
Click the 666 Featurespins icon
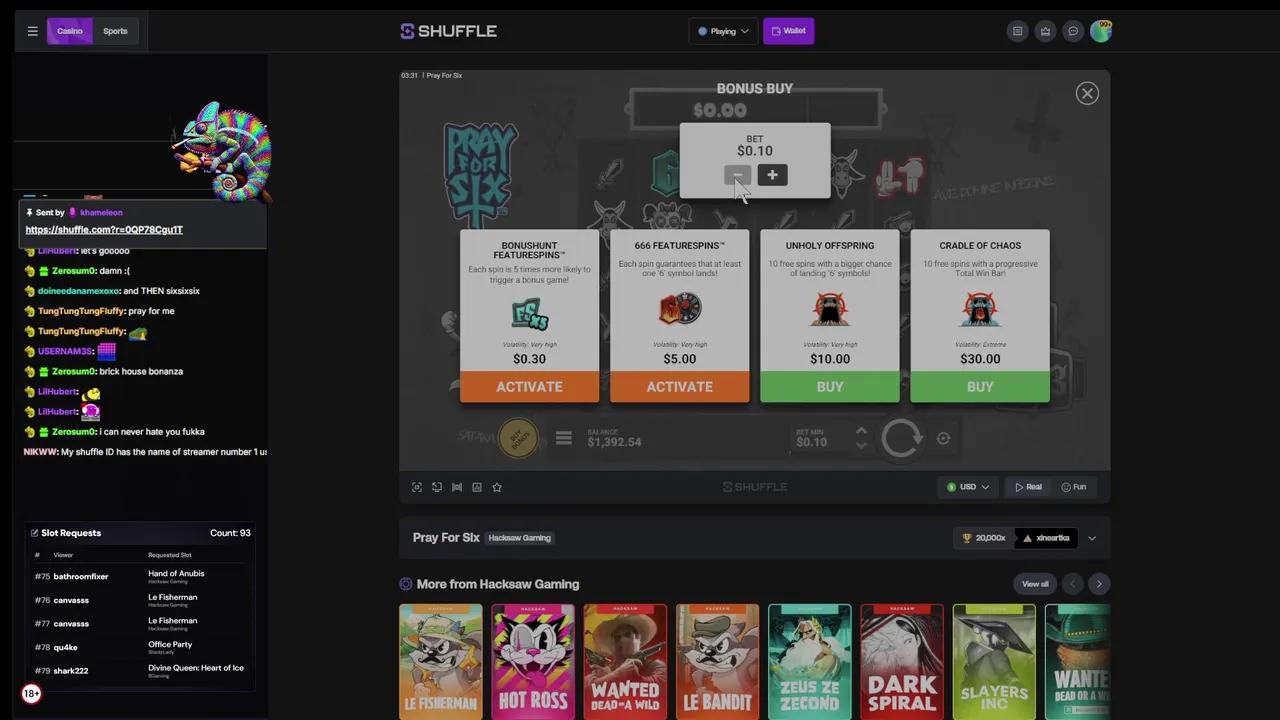(x=680, y=309)
